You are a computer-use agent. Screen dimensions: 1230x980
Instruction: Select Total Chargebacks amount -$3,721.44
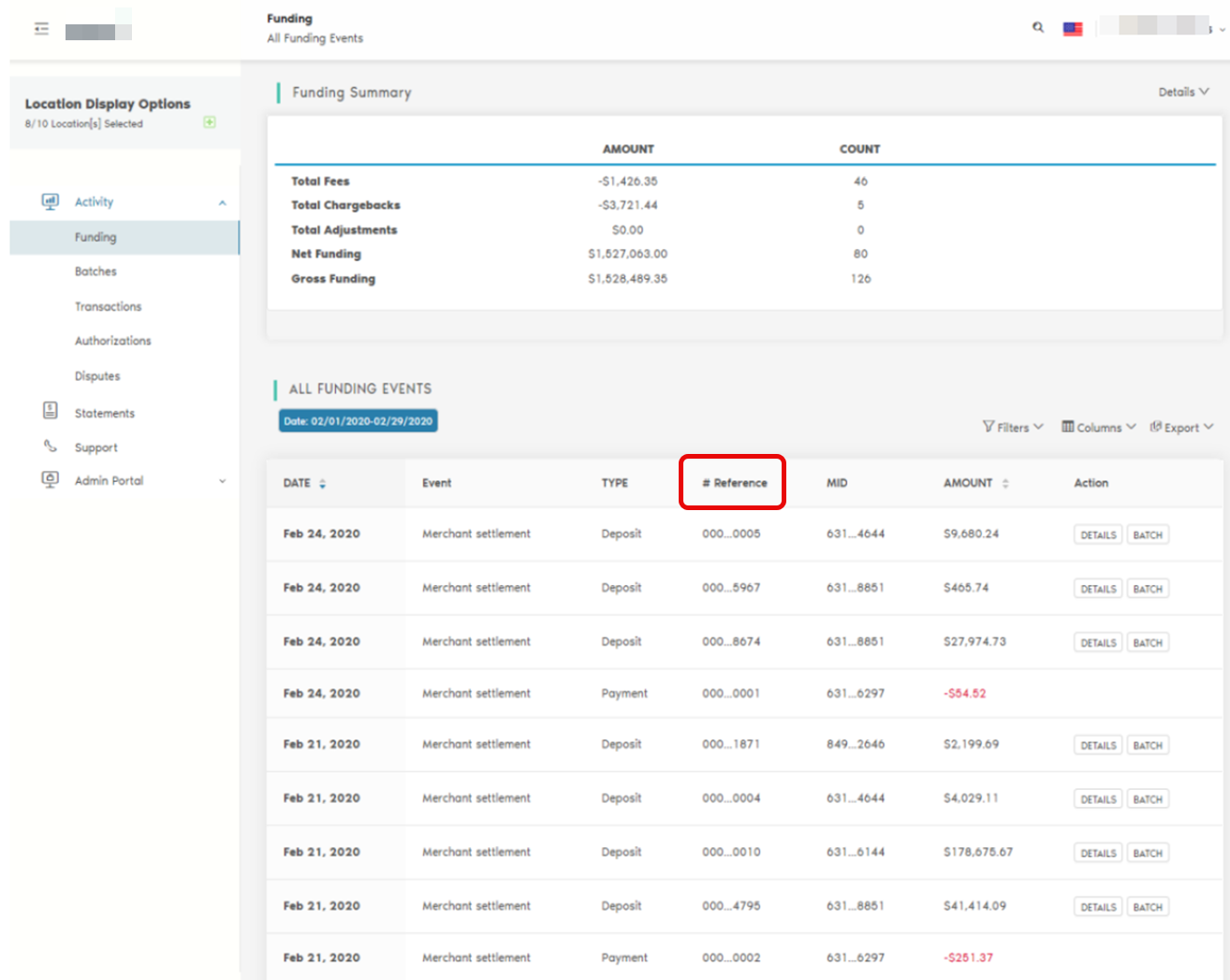click(627, 205)
